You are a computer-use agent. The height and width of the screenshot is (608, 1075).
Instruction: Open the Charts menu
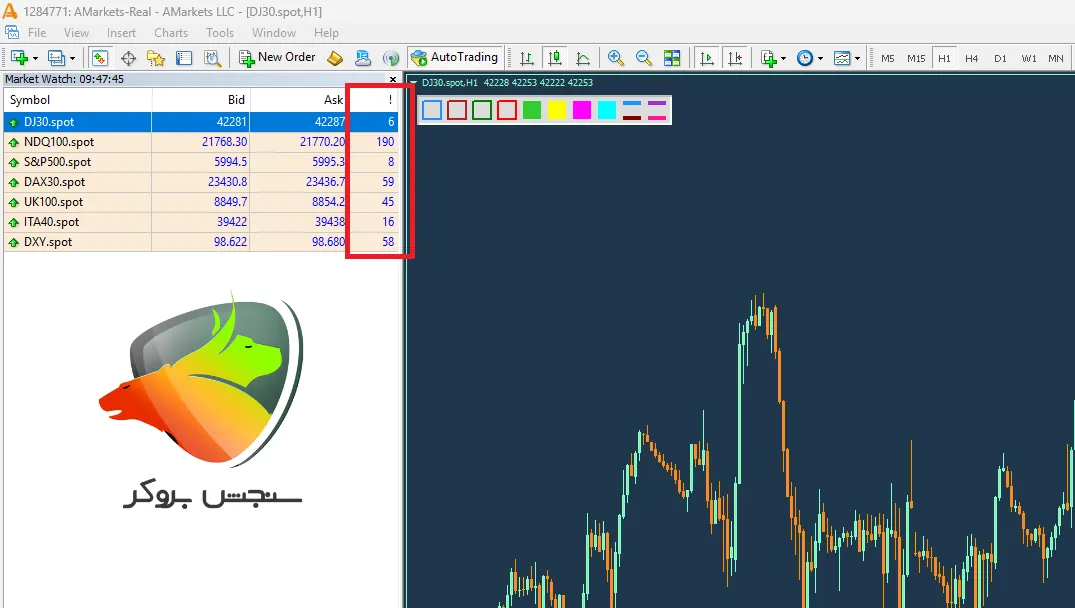171,33
